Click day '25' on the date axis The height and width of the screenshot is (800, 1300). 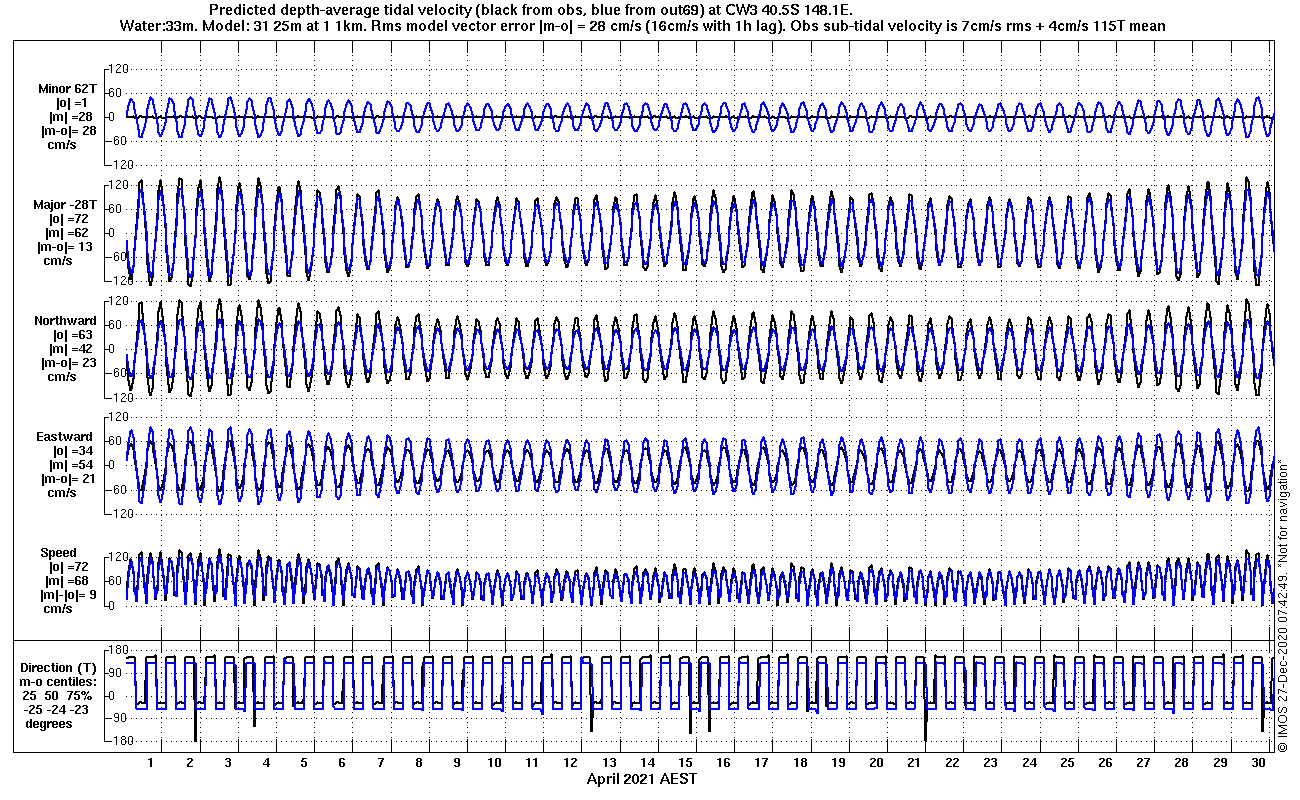tap(1067, 763)
